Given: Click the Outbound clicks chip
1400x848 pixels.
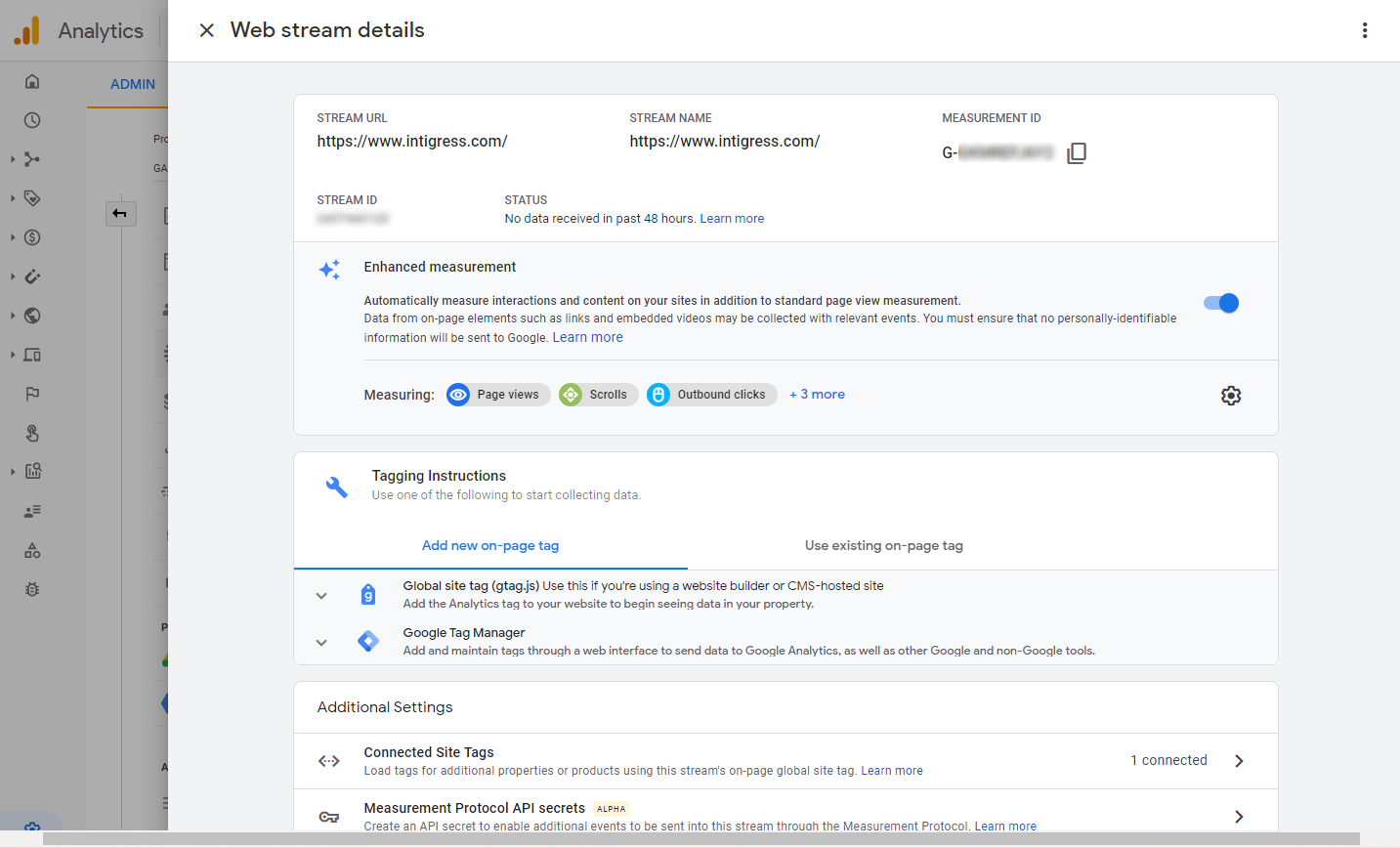Looking at the screenshot, I should [x=711, y=395].
